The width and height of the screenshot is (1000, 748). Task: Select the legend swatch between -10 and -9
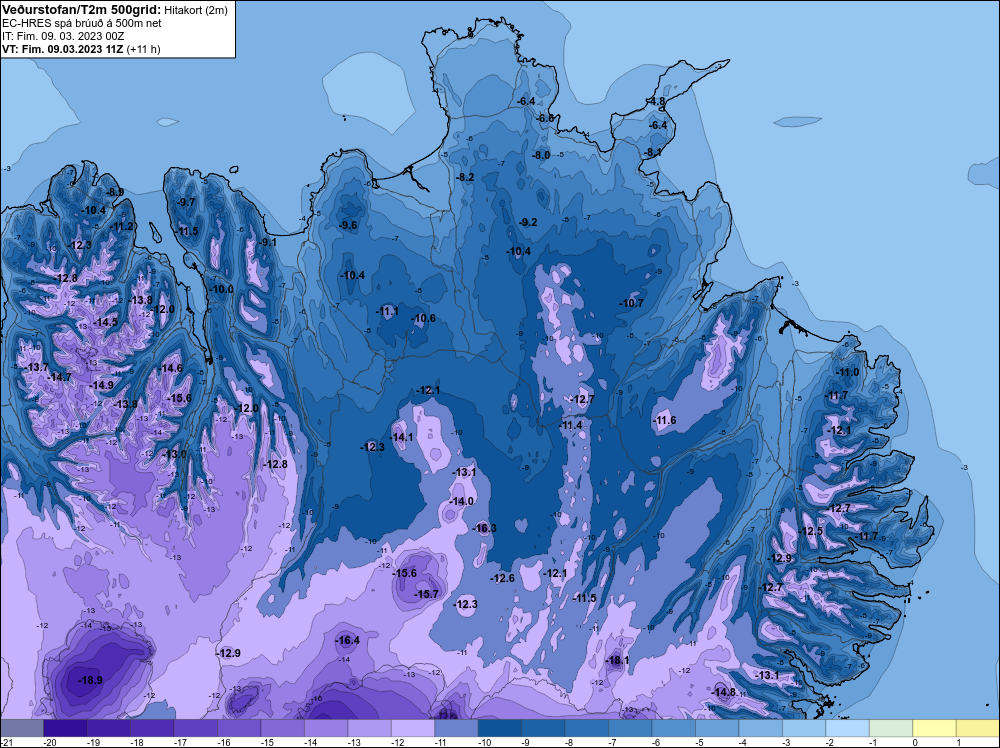coord(500,728)
